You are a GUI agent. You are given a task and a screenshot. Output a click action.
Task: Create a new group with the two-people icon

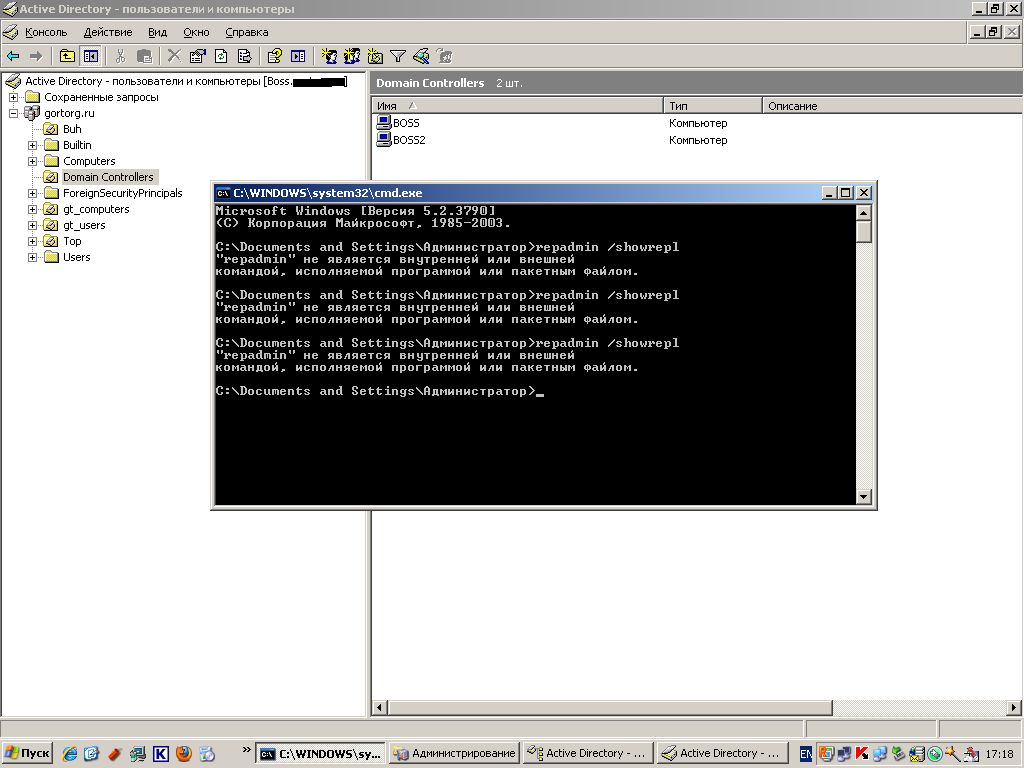point(351,57)
